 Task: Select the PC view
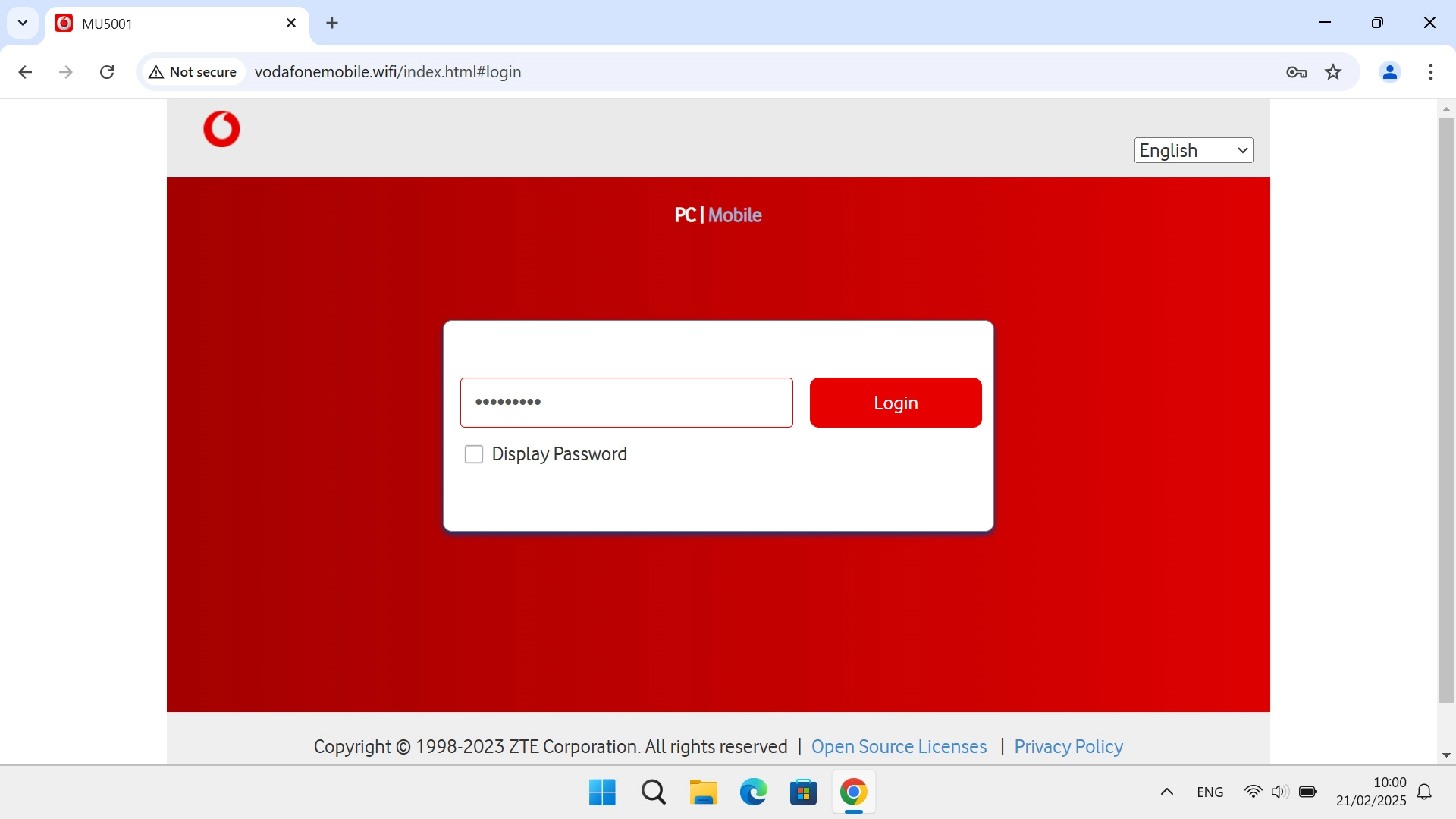686,215
